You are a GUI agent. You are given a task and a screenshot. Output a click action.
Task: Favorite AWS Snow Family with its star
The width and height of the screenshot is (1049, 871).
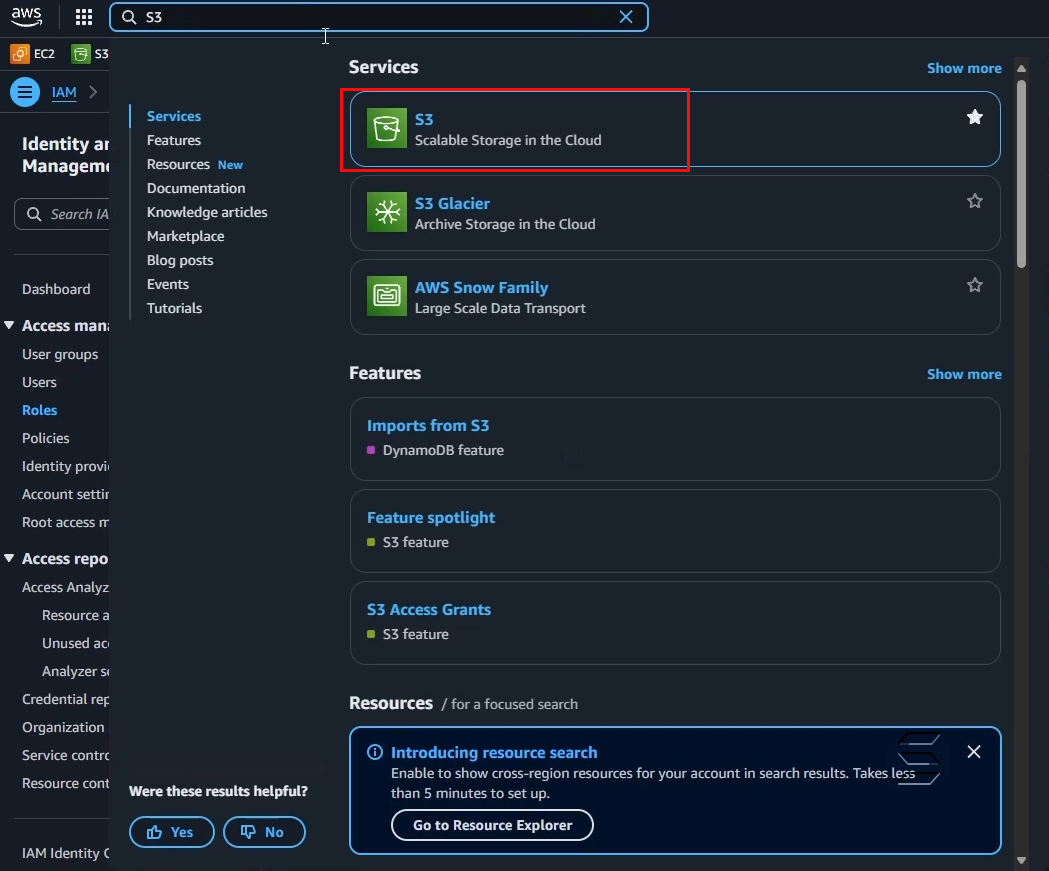click(x=975, y=285)
